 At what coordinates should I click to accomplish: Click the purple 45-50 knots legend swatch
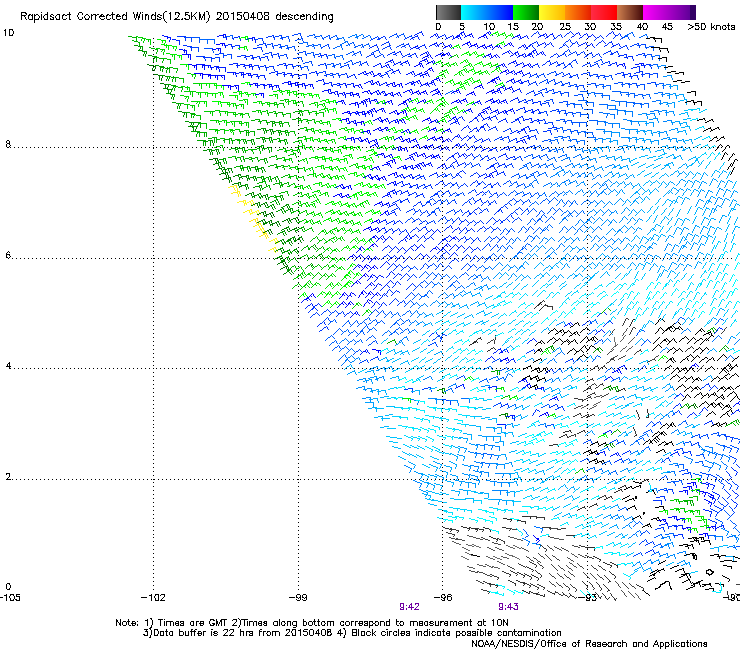[682, 12]
